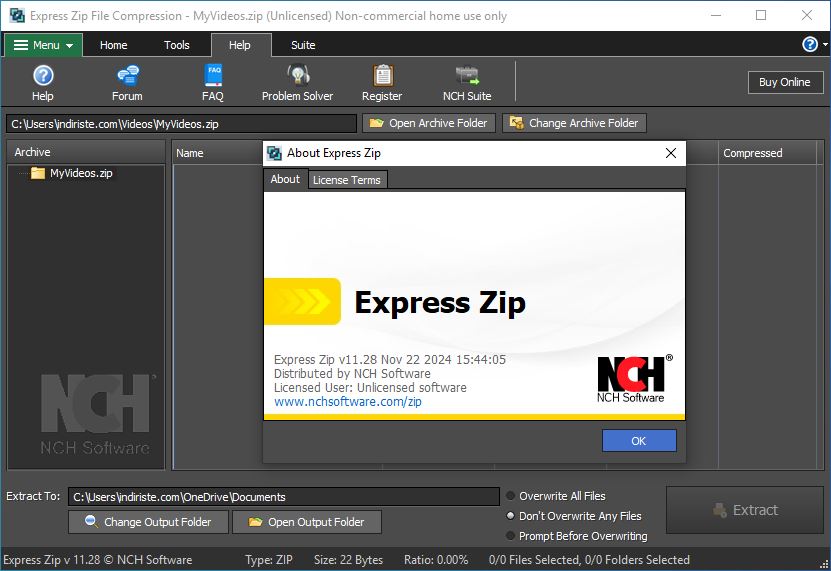
Task: Click Change Output Folder button
Action: (148, 522)
